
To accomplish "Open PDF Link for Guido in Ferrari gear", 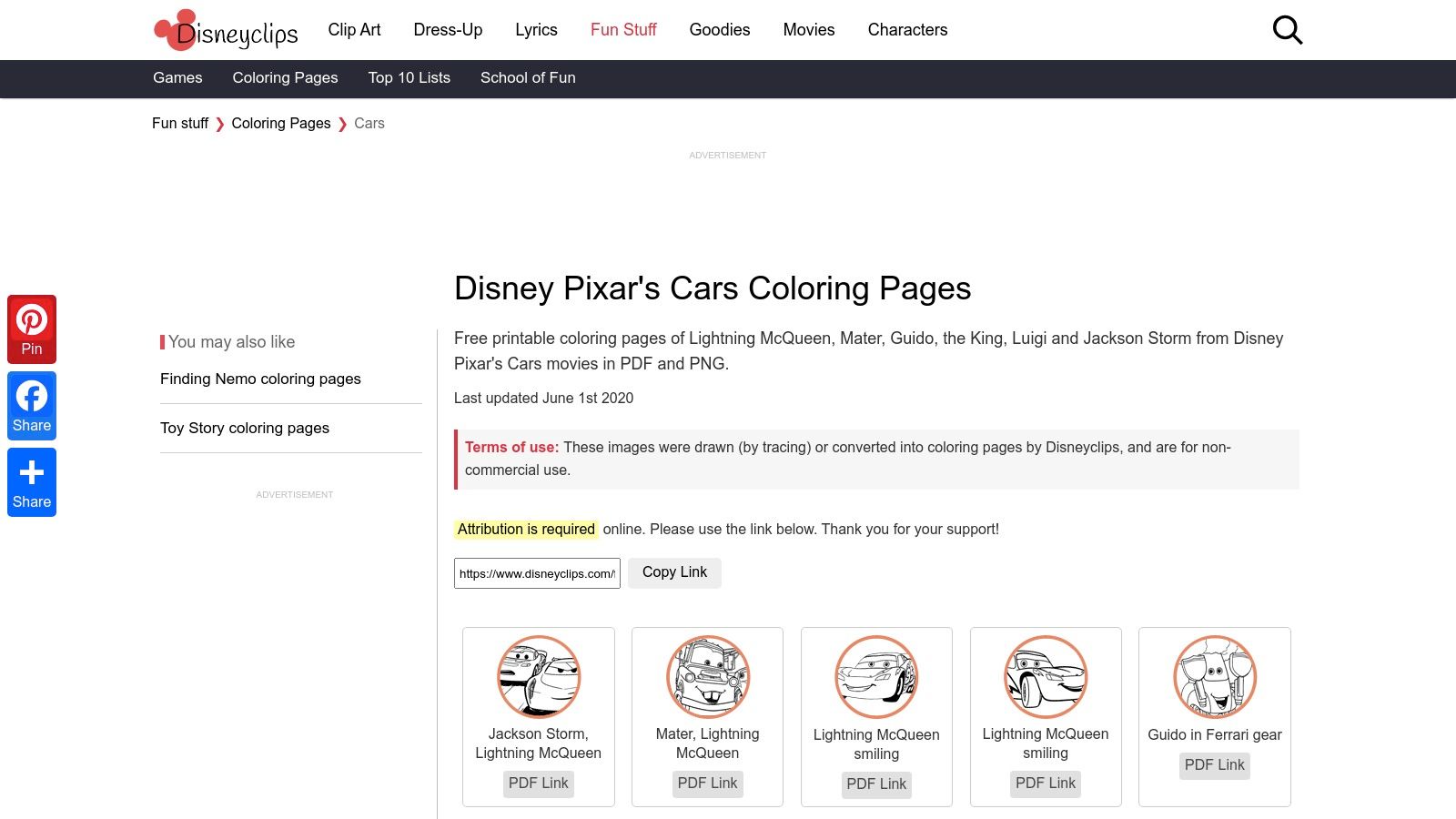I will coord(1214,765).
